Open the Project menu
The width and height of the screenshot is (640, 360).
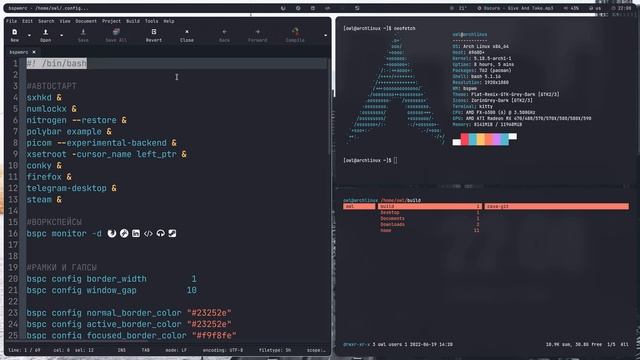pos(111,21)
